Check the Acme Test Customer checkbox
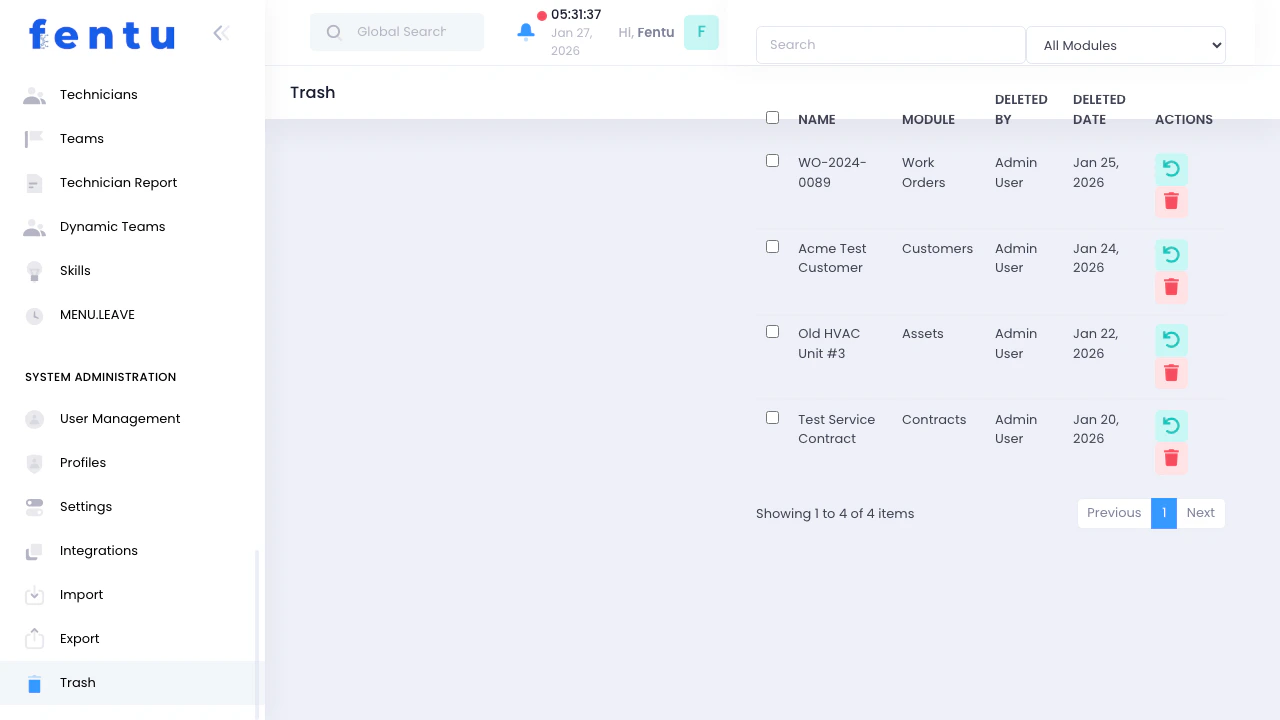Image resolution: width=1280 pixels, height=720 pixels. [772, 247]
